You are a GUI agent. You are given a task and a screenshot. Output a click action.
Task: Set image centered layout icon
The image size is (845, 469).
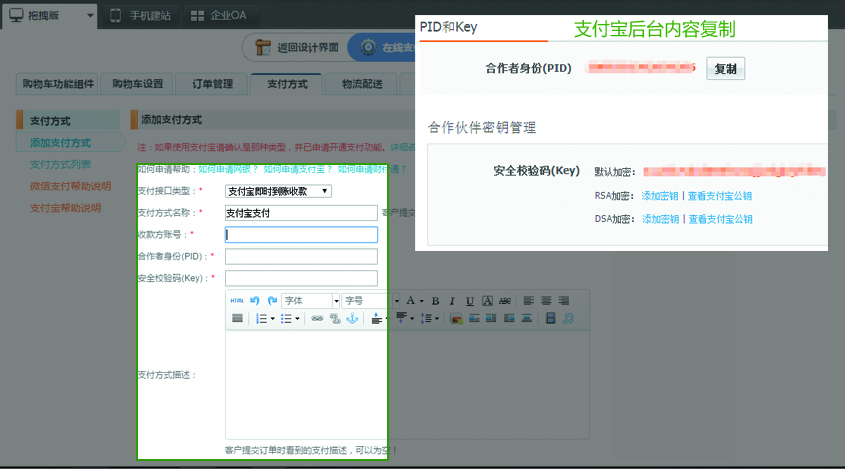point(527,319)
